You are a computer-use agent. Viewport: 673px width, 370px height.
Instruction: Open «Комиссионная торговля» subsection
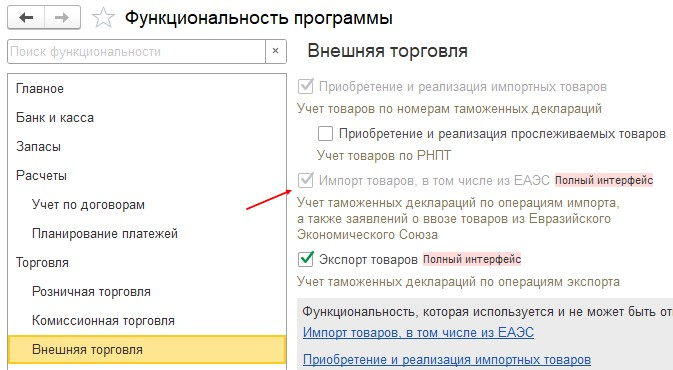pyautogui.click(x=147, y=321)
